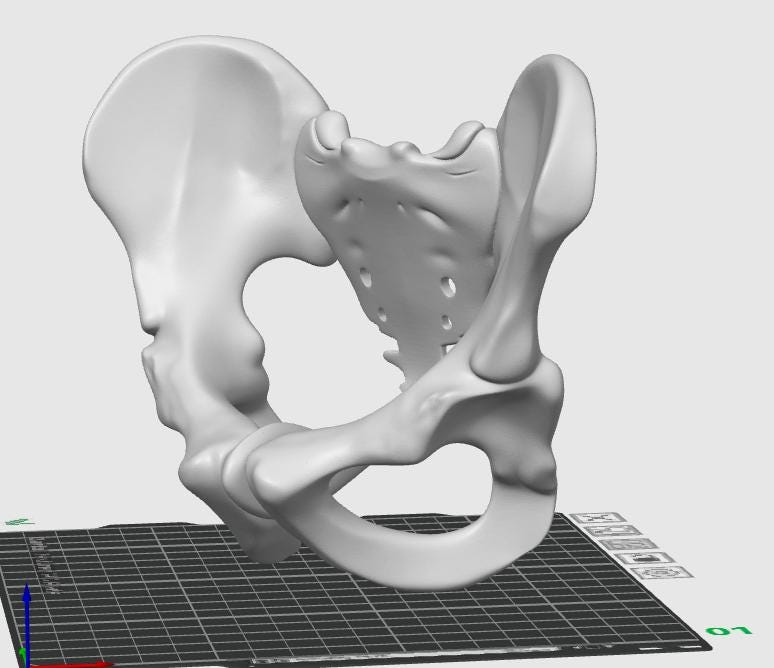This screenshot has width=774, height=668.
Task: Open plate settings gear icon
Action: (663, 572)
